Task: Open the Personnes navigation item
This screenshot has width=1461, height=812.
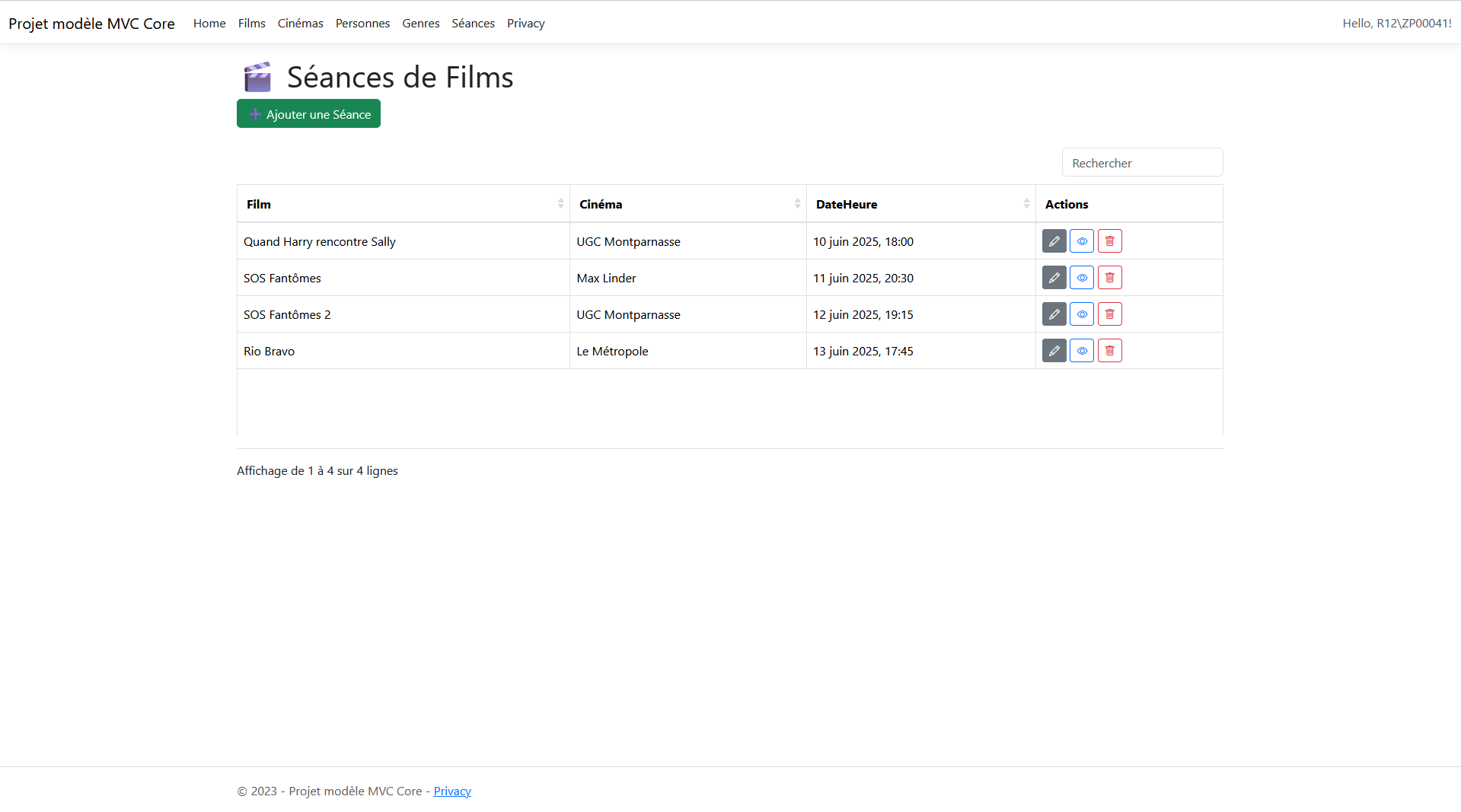Action: pos(362,24)
